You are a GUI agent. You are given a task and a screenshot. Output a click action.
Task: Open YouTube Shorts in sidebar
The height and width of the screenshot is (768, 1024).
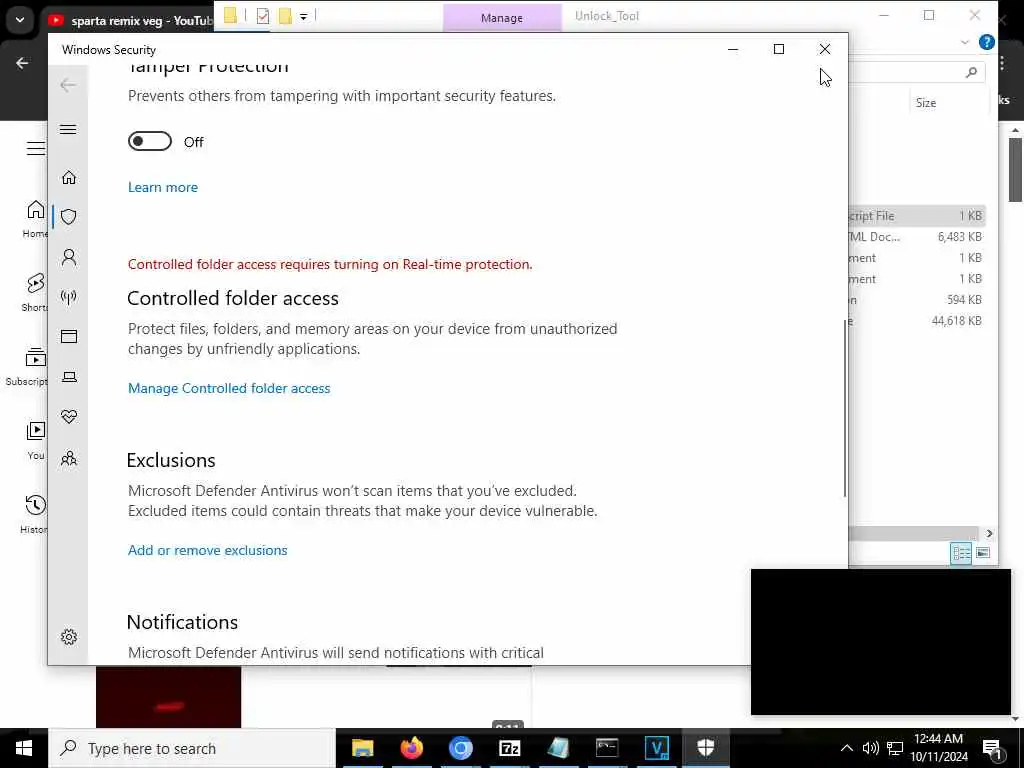(x=35, y=293)
